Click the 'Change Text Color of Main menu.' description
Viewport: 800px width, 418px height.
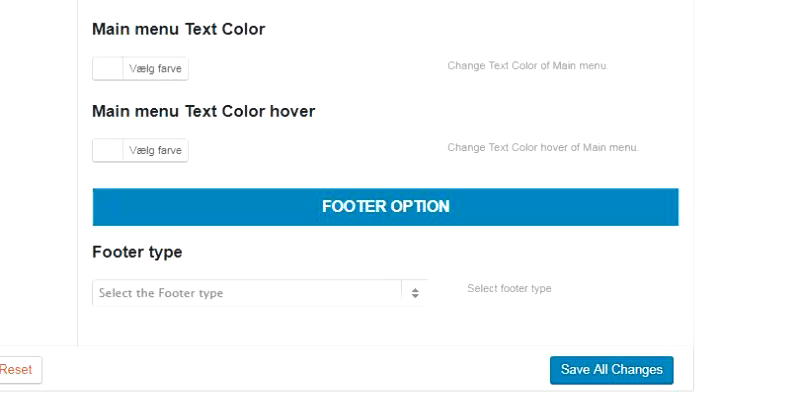click(x=527, y=66)
